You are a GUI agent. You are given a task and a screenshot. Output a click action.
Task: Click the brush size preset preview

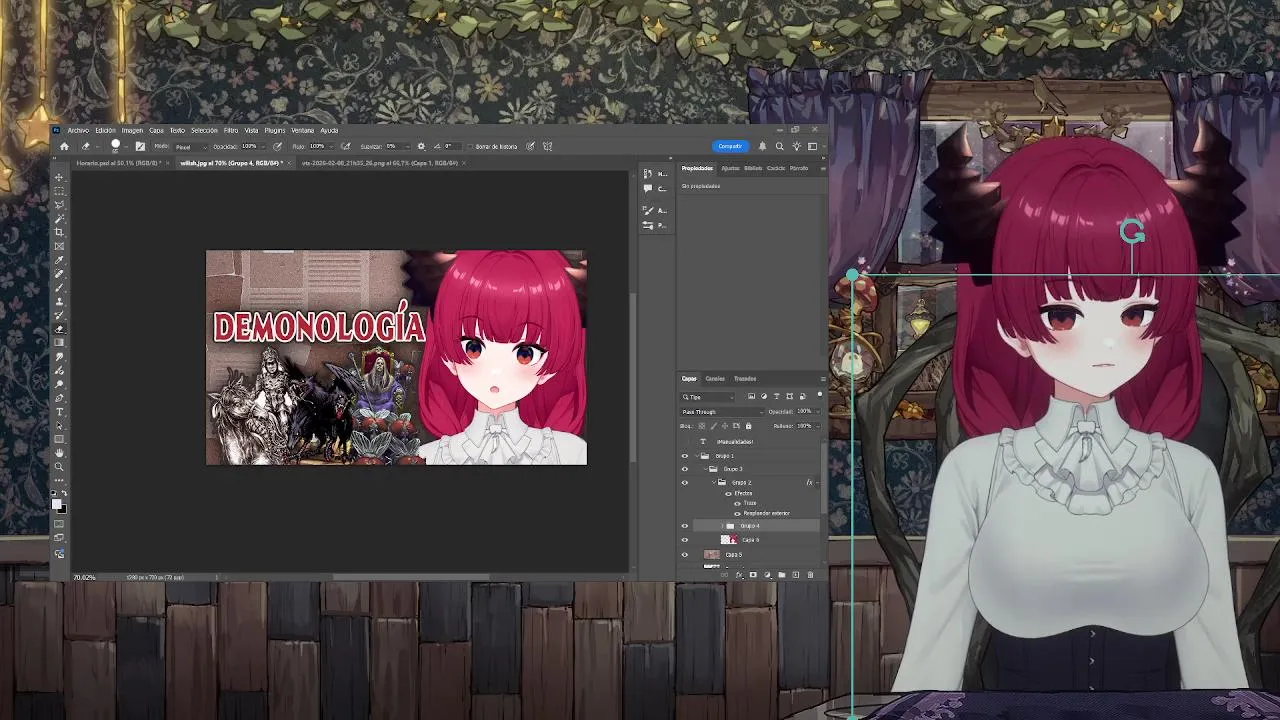pyautogui.click(x=115, y=146)
